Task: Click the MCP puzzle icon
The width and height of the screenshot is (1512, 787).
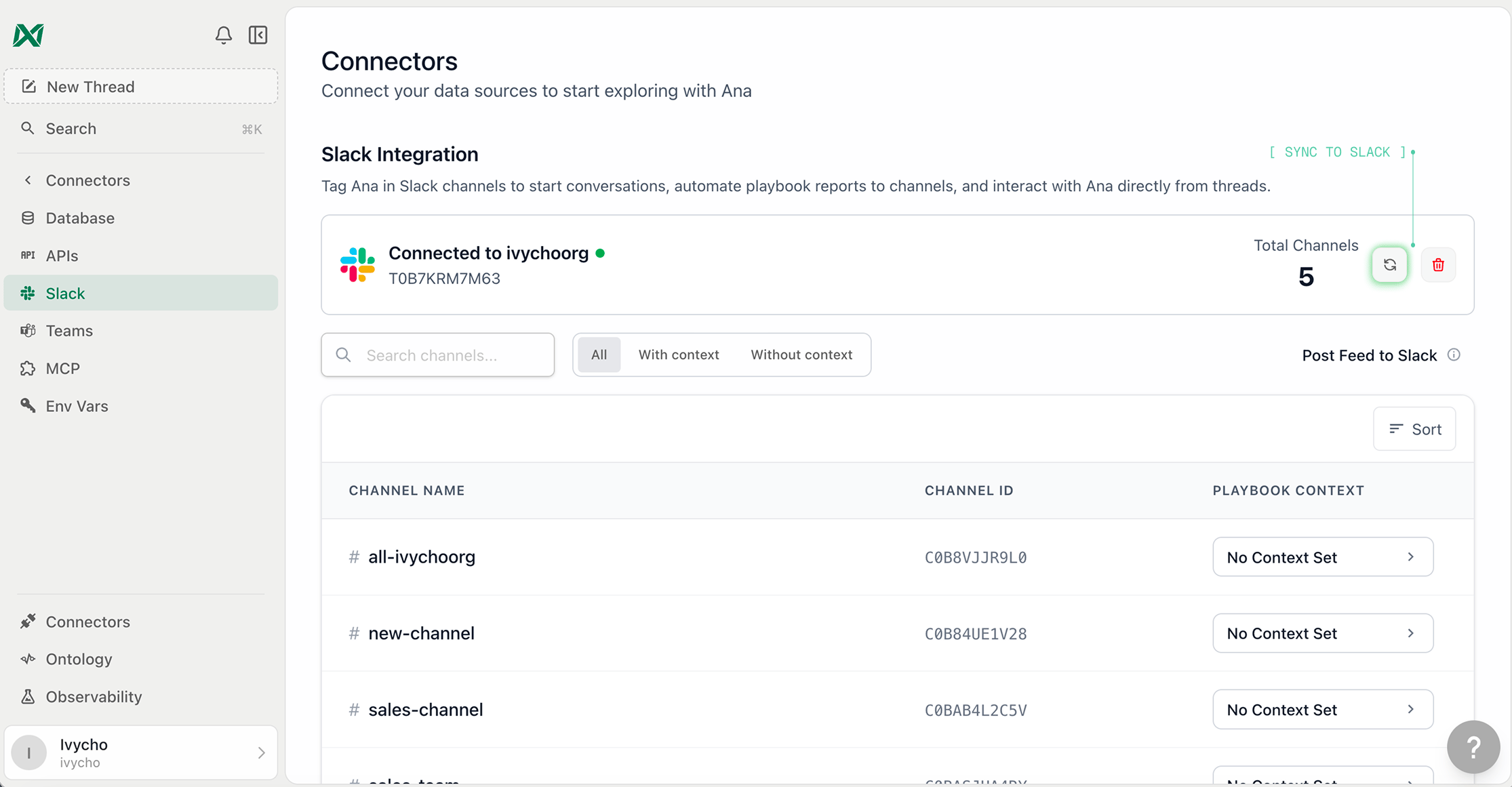Action: coord(28,368)
